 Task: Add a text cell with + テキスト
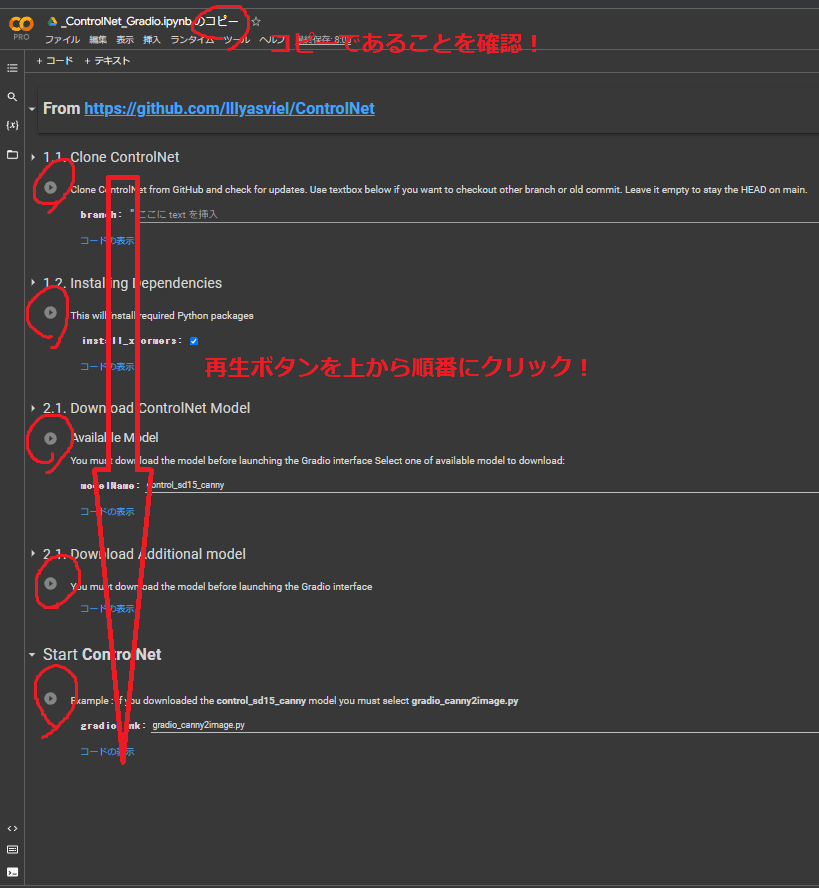click(x=107, y=61)
